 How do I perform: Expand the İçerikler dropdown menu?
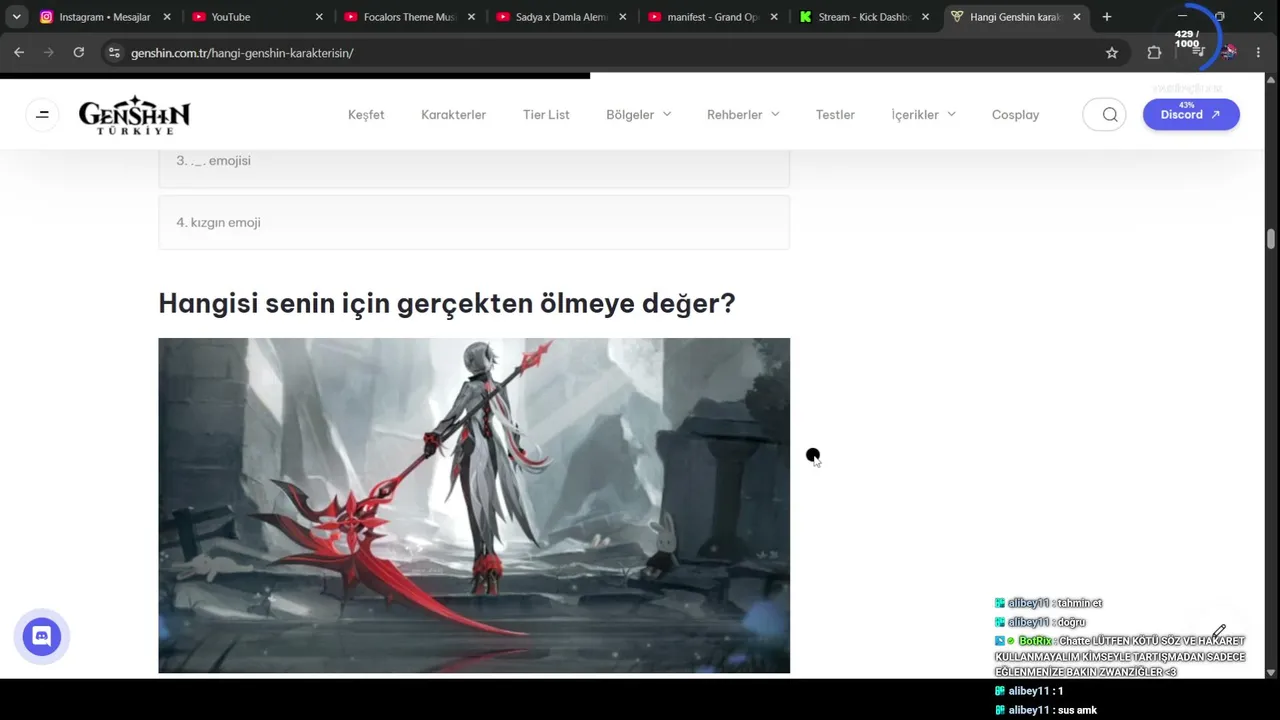[x=923, y=115]
